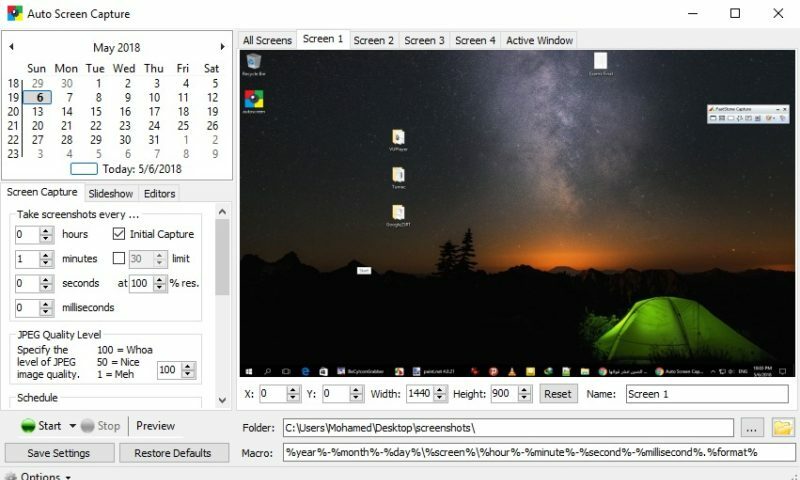
Task: Go to the previous month in the calendar
Action: coord(11,47)
